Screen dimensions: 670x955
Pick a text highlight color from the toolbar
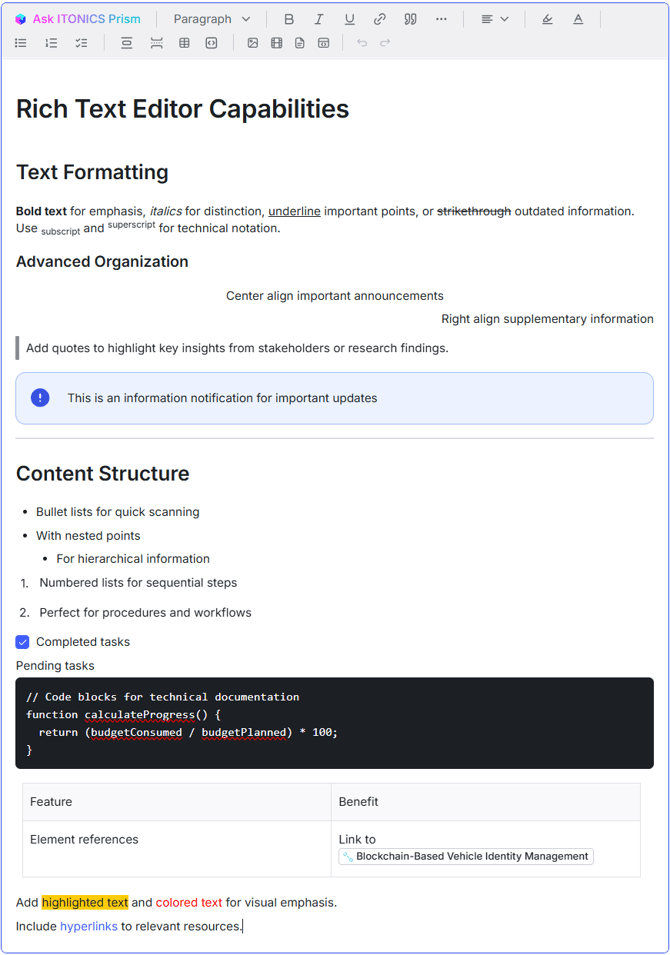tap(547, 19)
